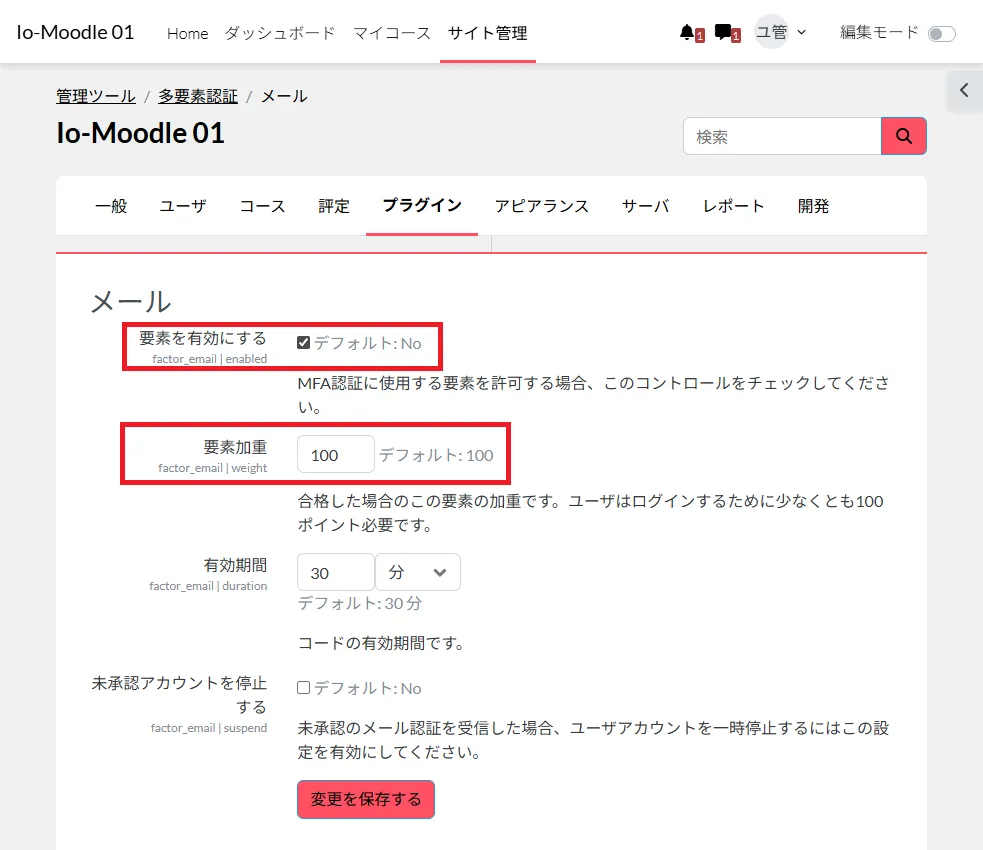Open the 分 duration unit dropdown

[418, 572]
